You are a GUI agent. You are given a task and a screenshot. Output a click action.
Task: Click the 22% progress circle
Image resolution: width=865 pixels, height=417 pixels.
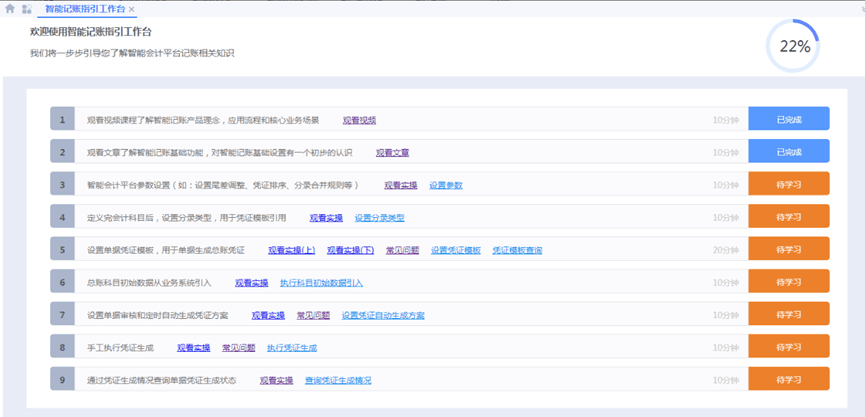[794, 47]
